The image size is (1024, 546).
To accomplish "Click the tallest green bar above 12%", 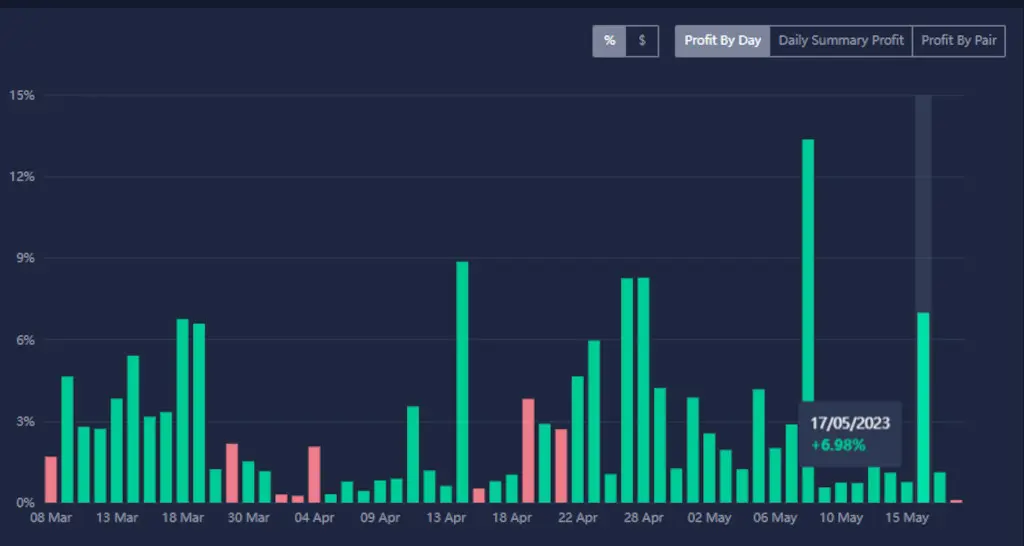I will click(808, 320).
